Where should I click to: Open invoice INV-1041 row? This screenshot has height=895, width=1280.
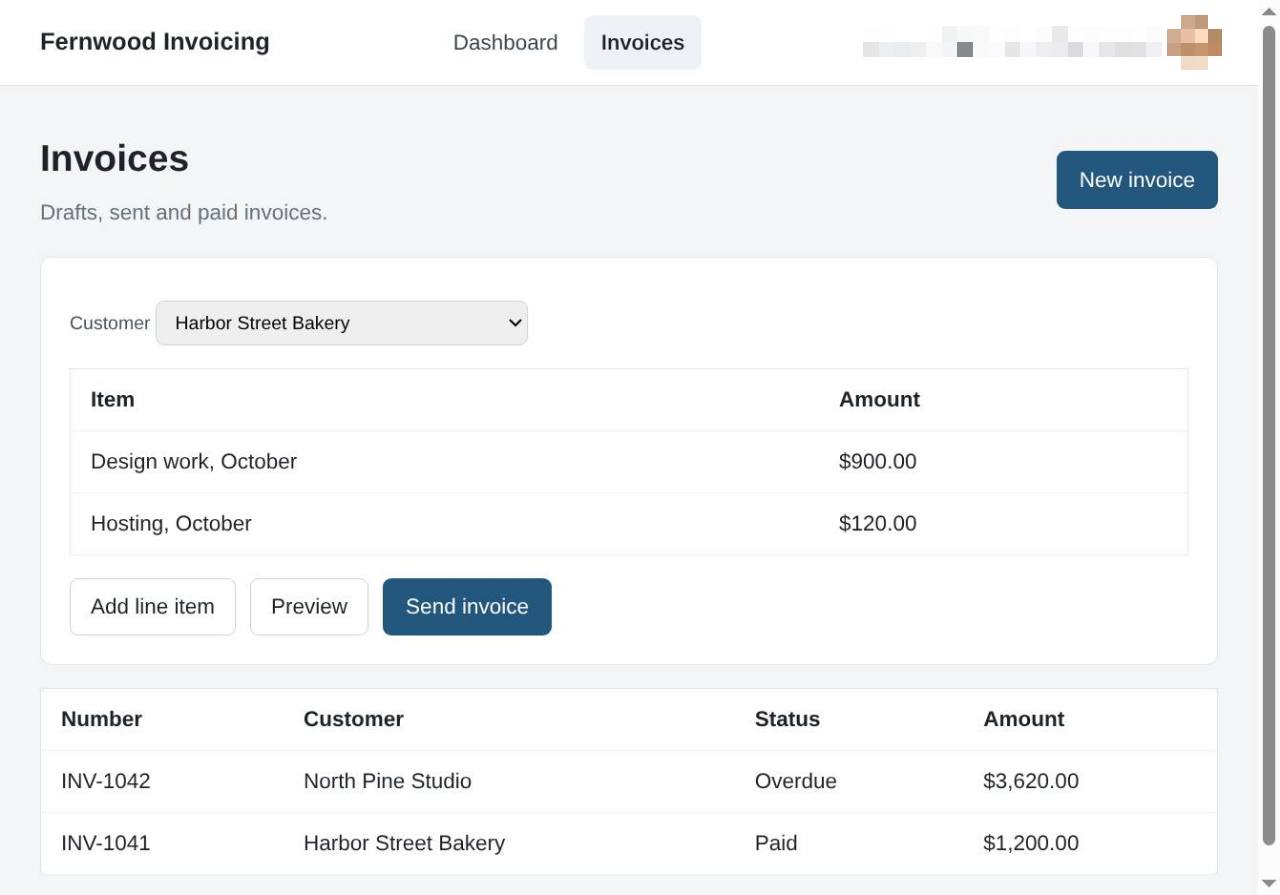[629, 843]
